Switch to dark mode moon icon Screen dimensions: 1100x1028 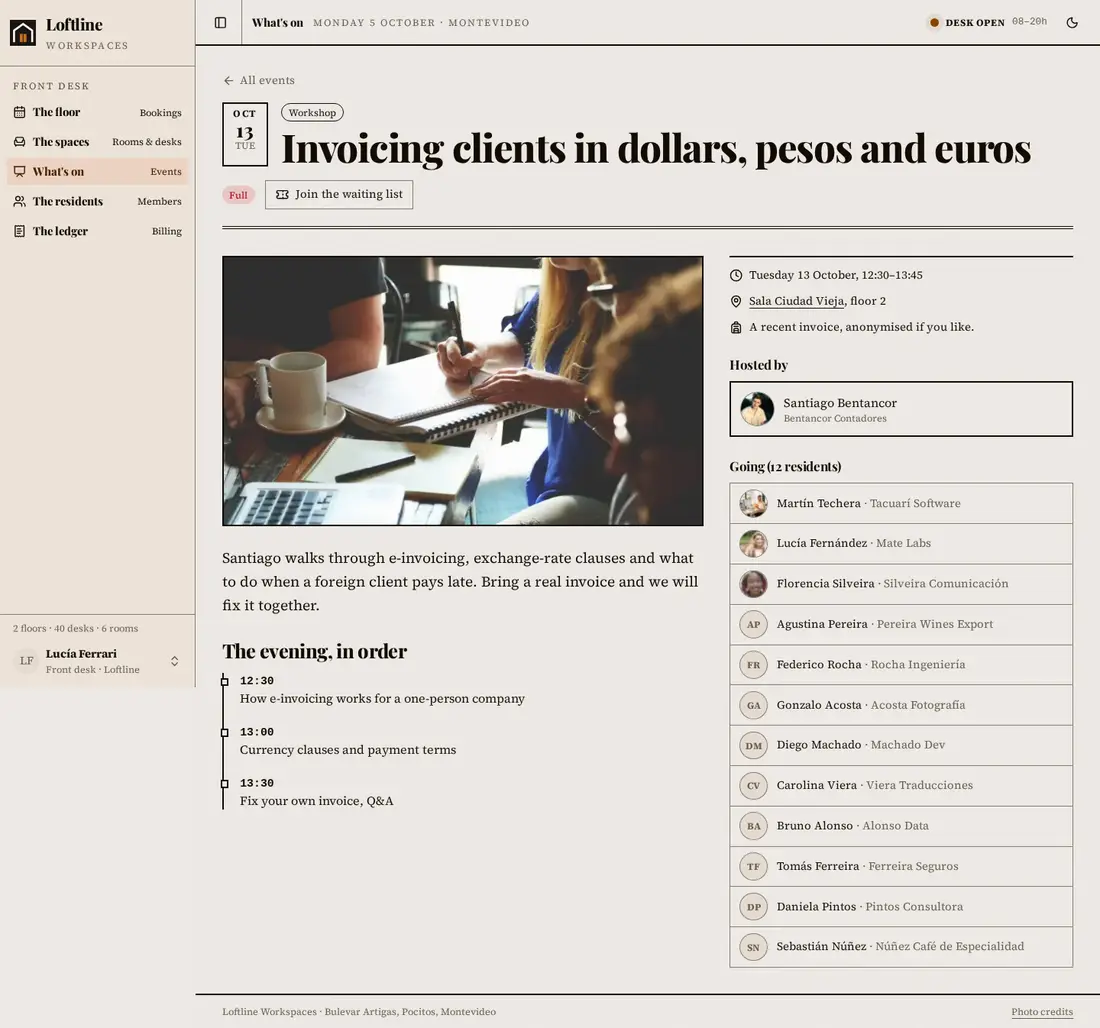(x=1072, y=22)
